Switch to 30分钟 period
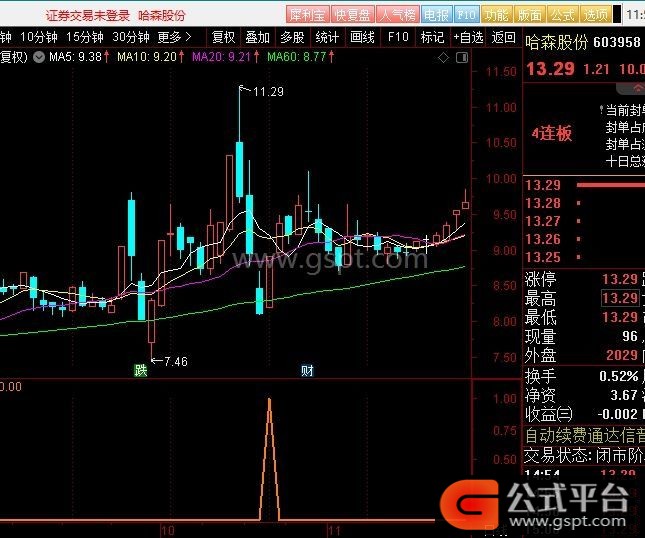The height and width of the screenshot is (538, 645). pyautogui.click(x=131, y=37)
